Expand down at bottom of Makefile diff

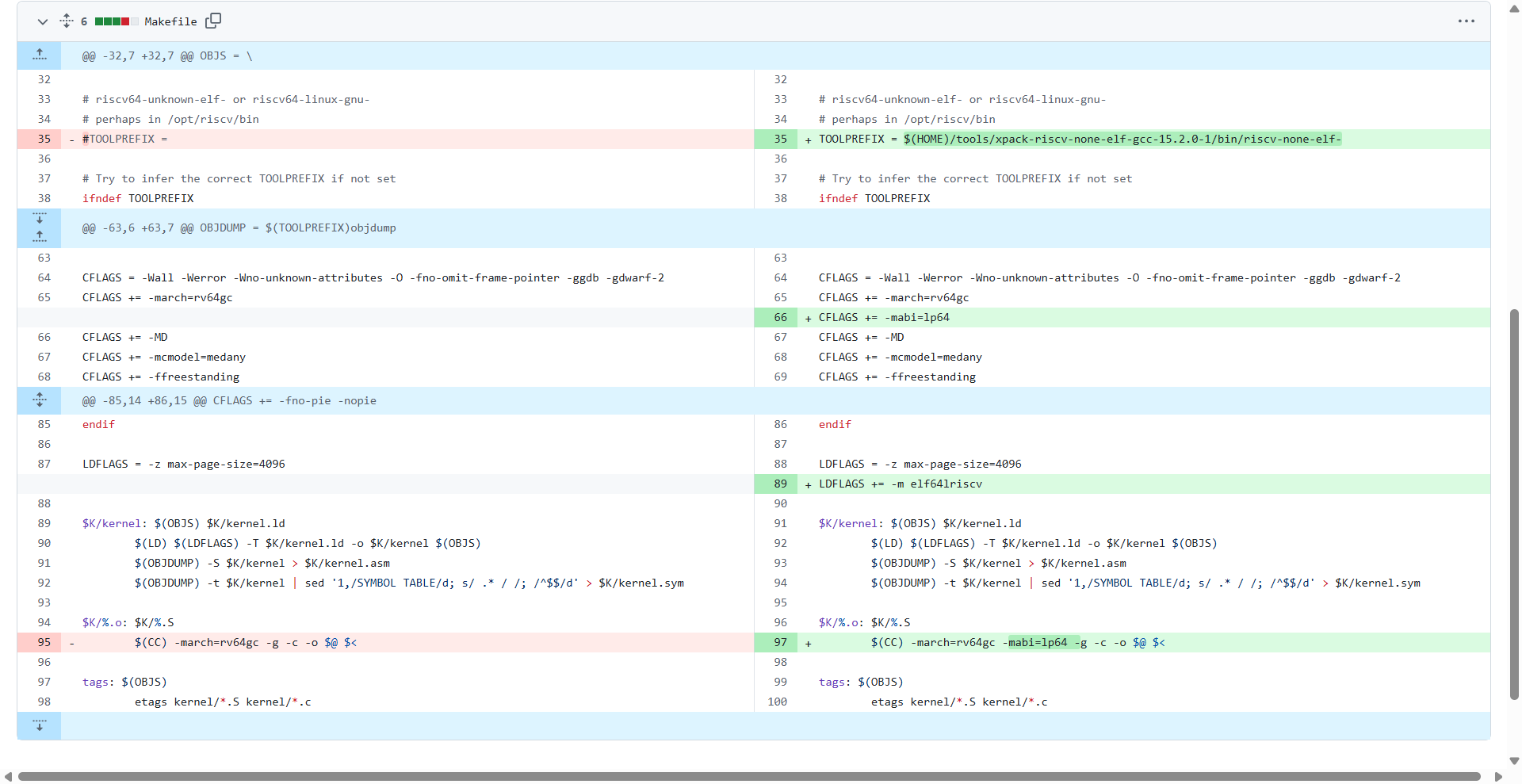pos(40,725)
